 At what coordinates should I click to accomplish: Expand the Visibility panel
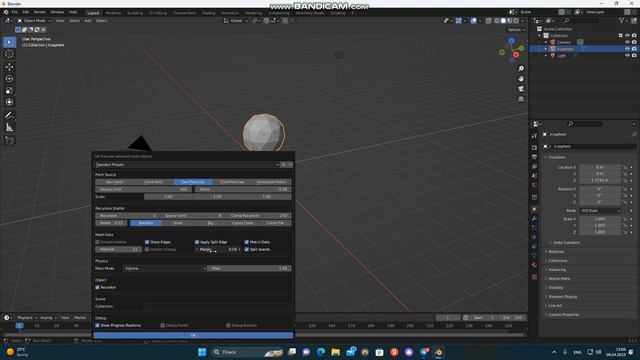[555, 288]
